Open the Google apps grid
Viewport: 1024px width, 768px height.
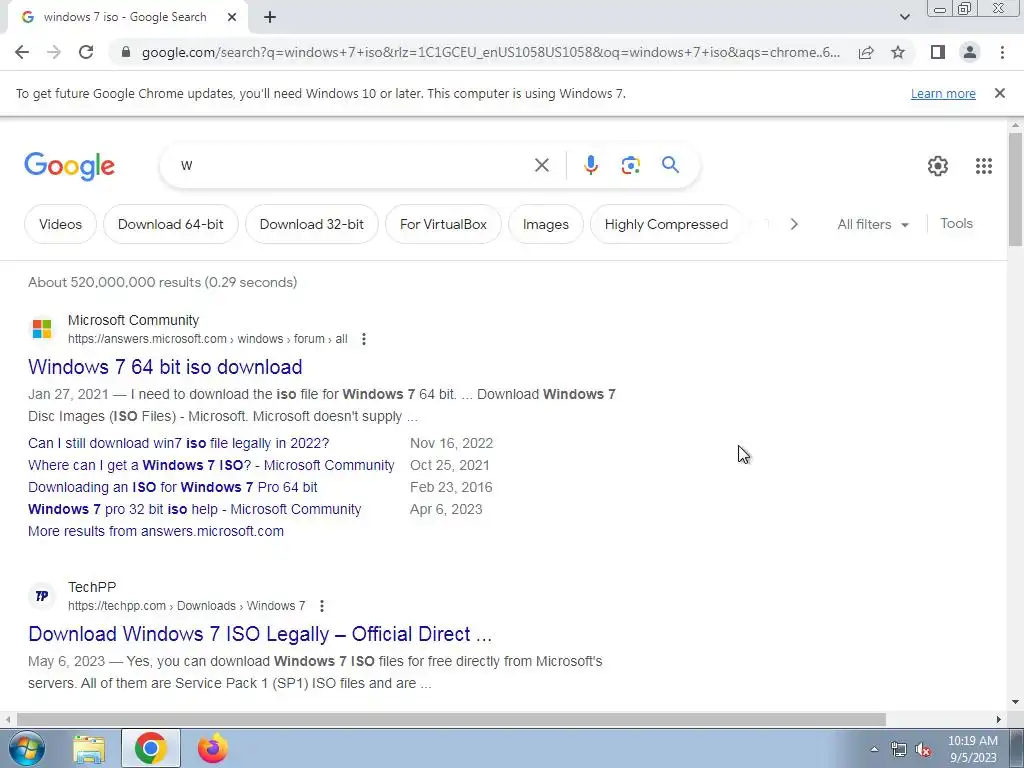tap(984, 166)
